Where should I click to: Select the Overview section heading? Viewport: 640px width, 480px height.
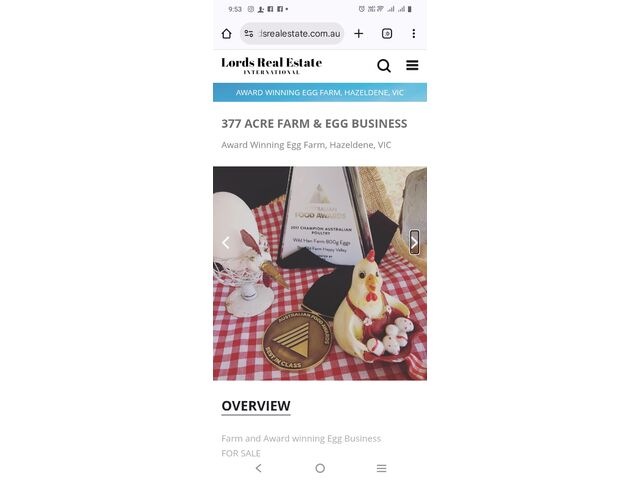click(256, 406)
